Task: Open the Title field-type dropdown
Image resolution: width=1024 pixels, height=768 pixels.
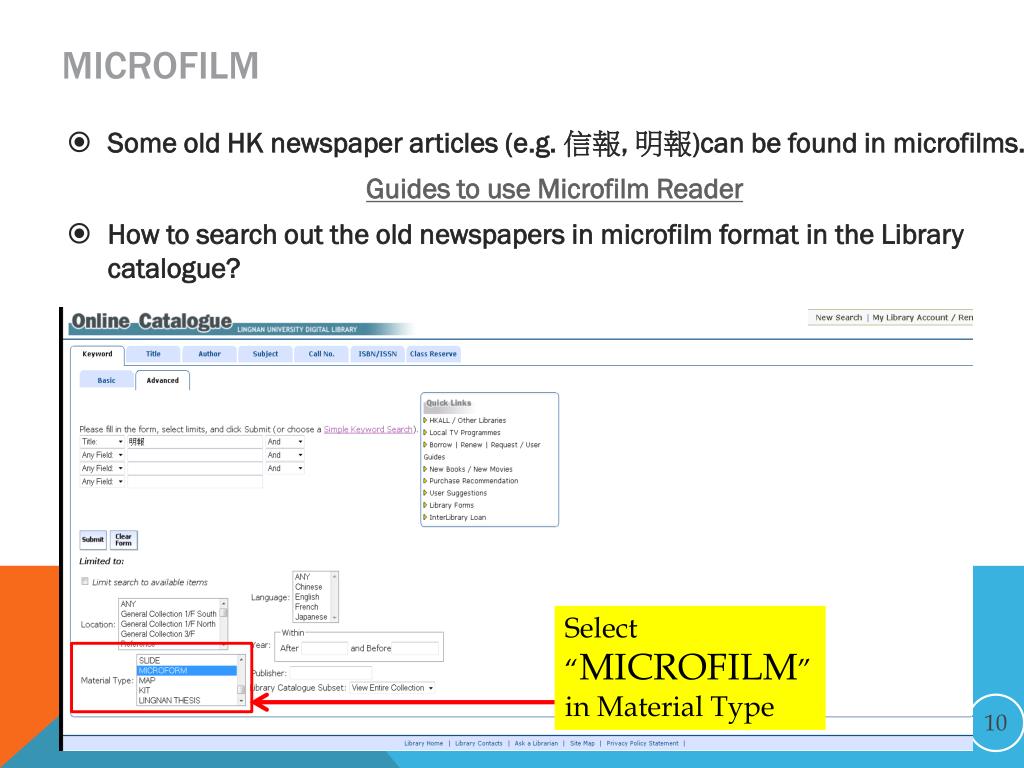Action: [x=102, y=442]
